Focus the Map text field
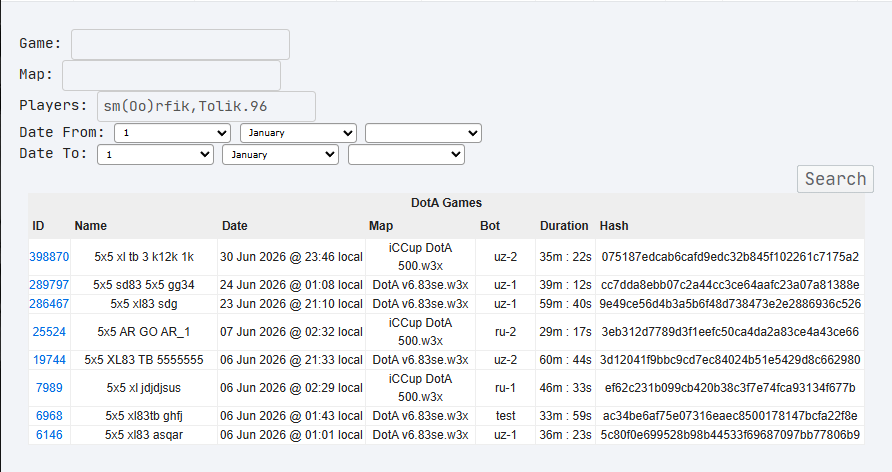Image resolution: width=892 pixels, height=472 pixels. [171, 75]
